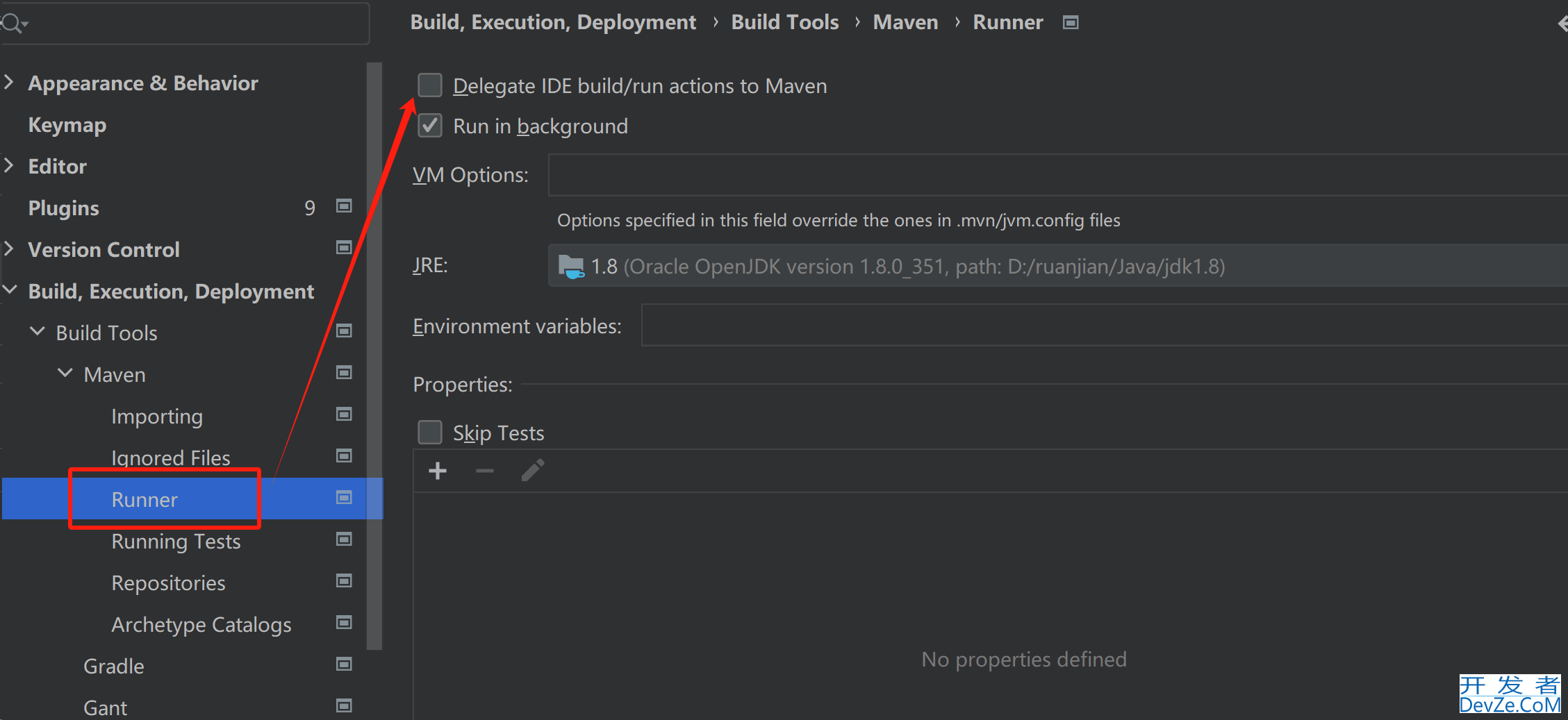
Task: Click the project-level icon beside Maven
Action: (344, 373)
